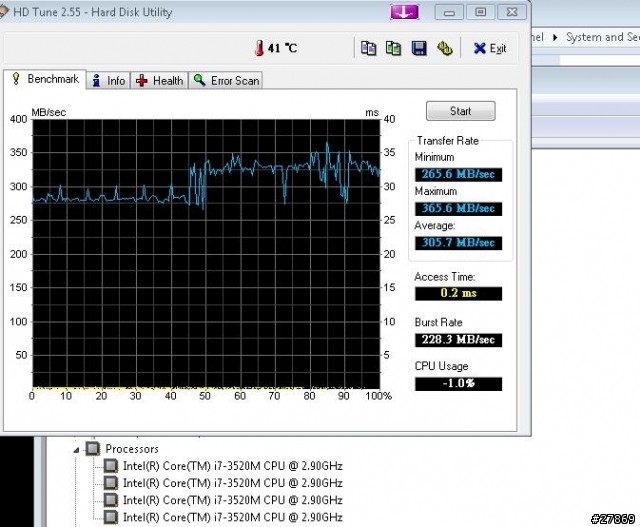
Task: Click the thermometer temperature icon
Action: click(x=259, y=48)
